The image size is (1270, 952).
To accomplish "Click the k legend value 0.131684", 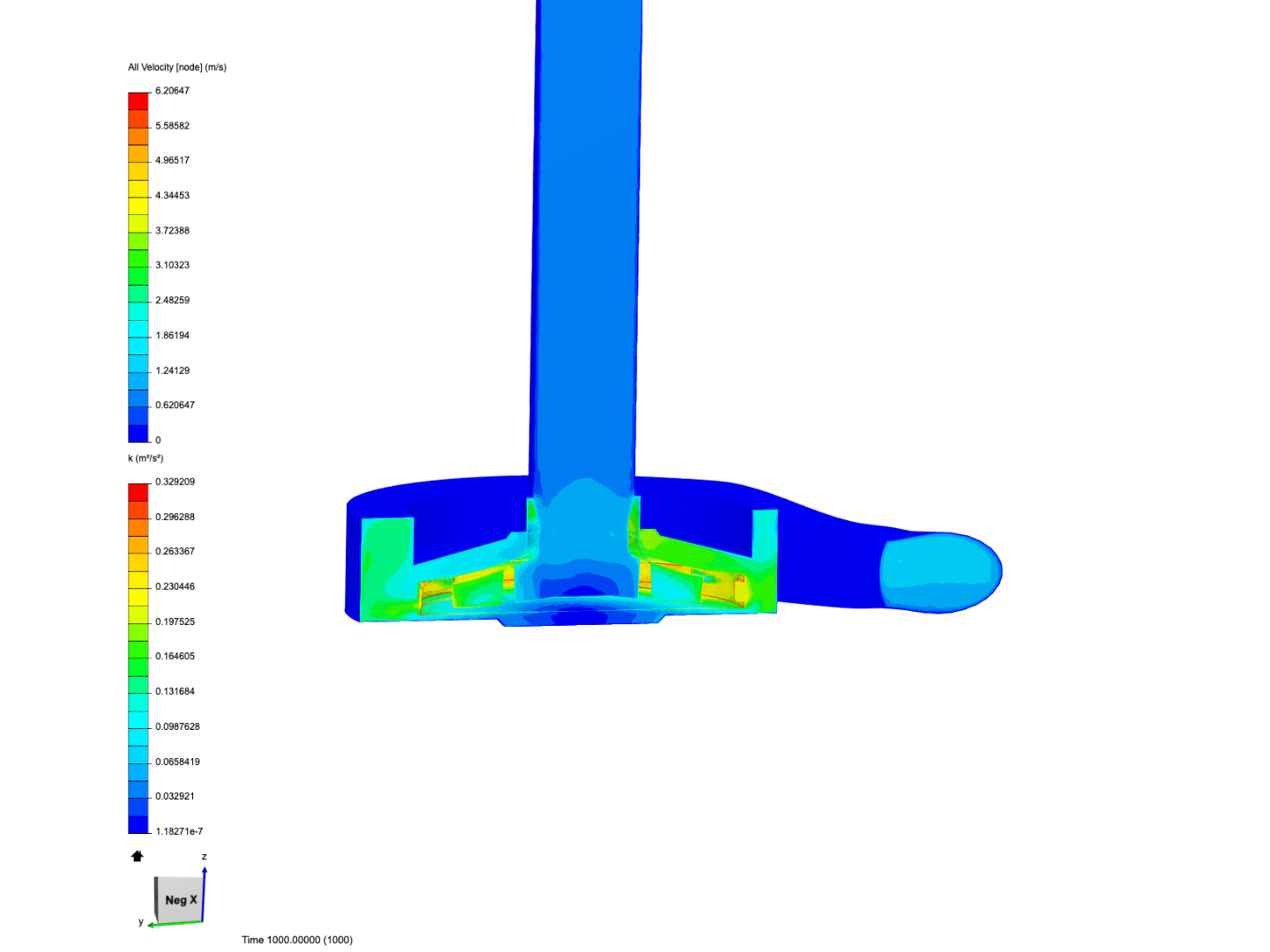I will coord(175,692).
